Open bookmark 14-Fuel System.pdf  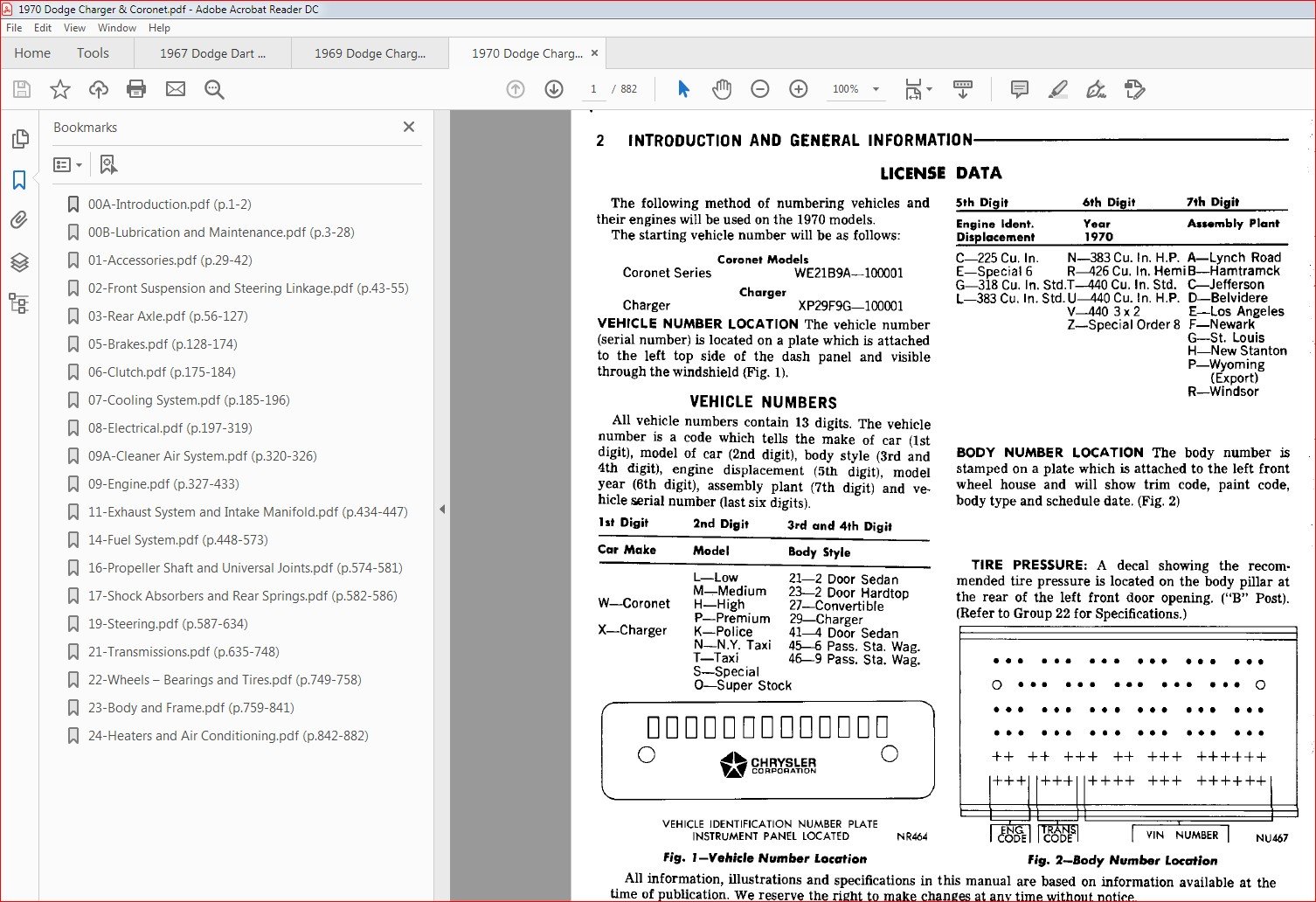[x=177, y=540]
